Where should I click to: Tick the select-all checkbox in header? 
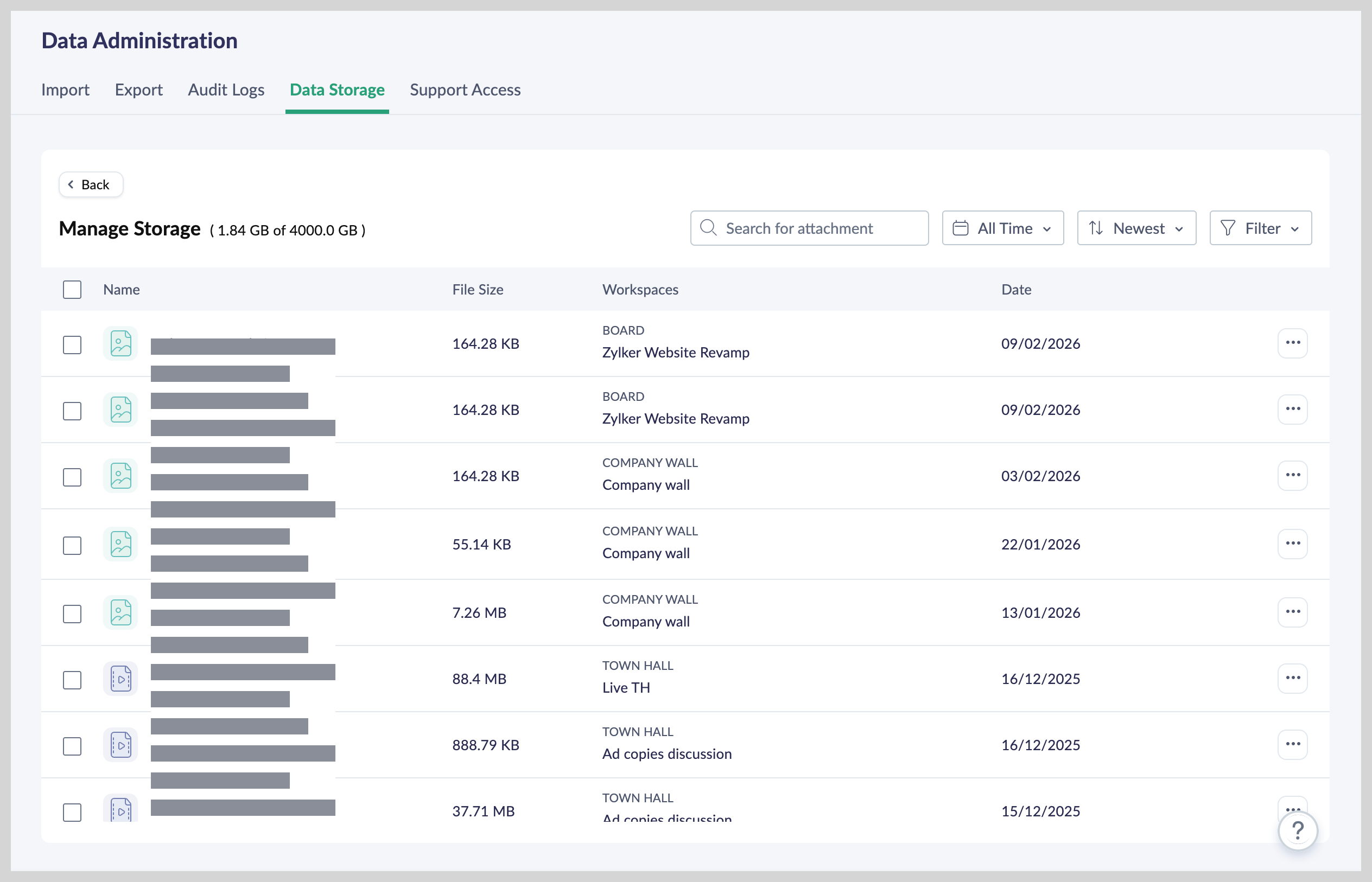72,290
